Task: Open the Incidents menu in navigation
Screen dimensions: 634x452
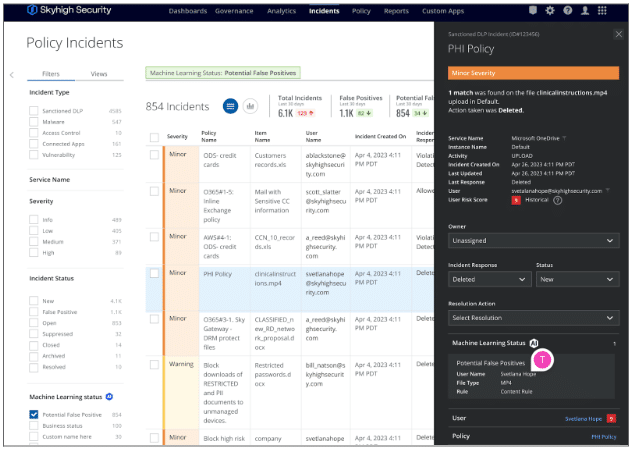Action: (x=324, y=11)
